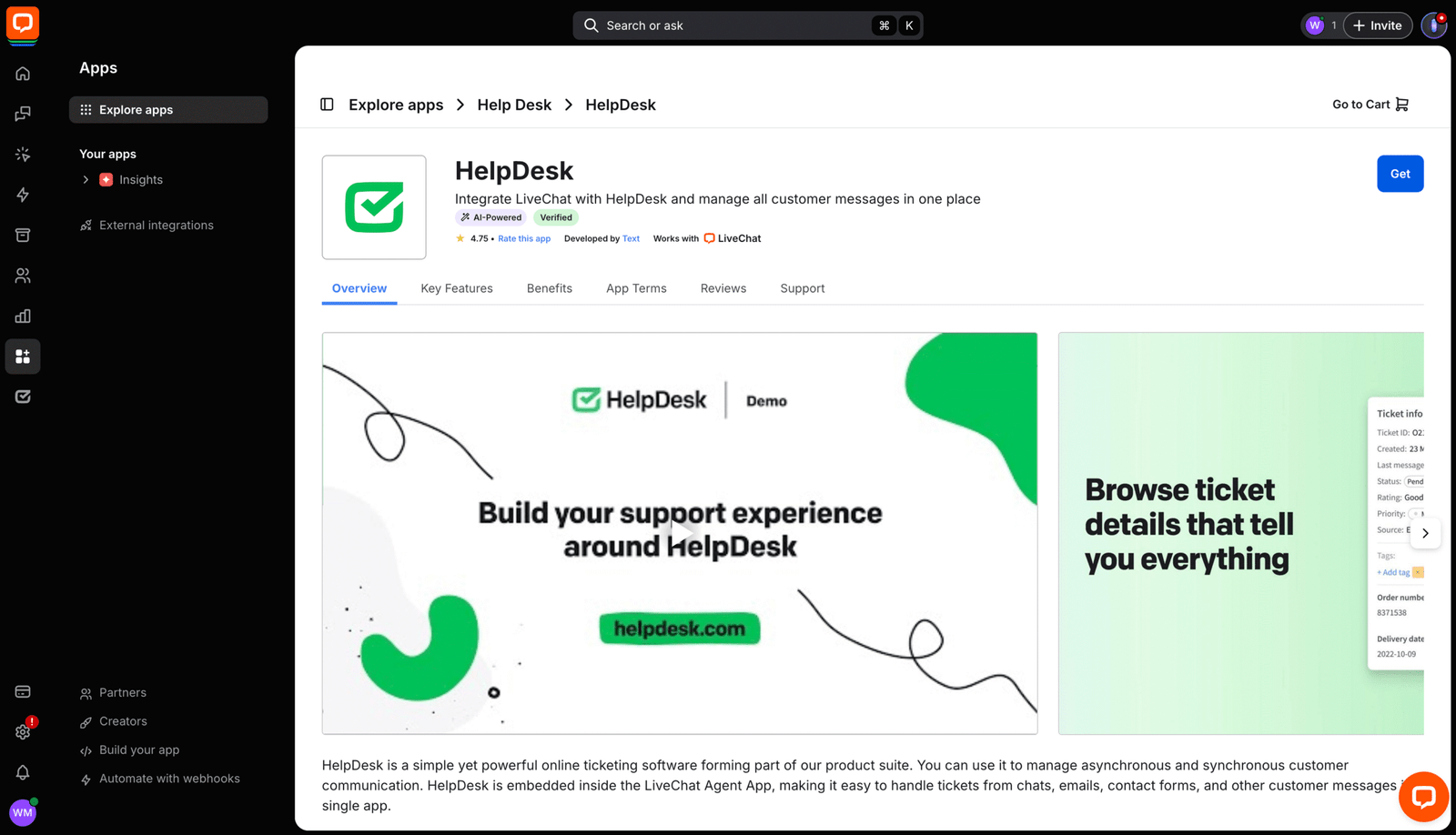Open the Automate lightning bolt icon
1456x835 pixels.
click(x=23, y=195)
